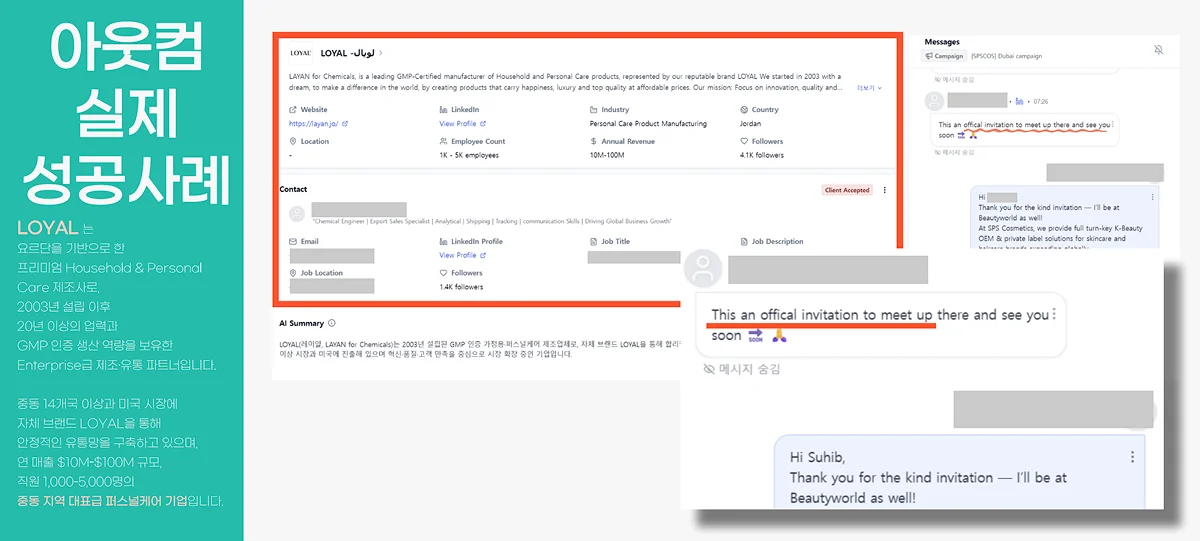Click the 1.4K followers value

461,287
